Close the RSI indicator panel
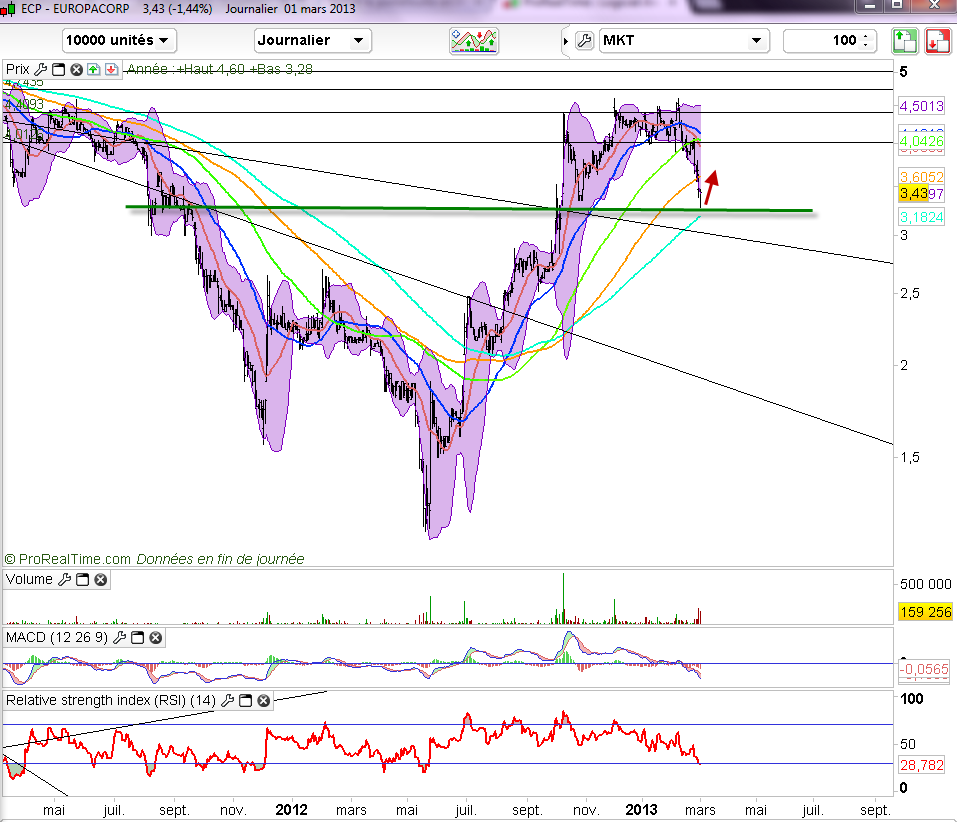This screenshot has height=822, width=957. (263, 701)
